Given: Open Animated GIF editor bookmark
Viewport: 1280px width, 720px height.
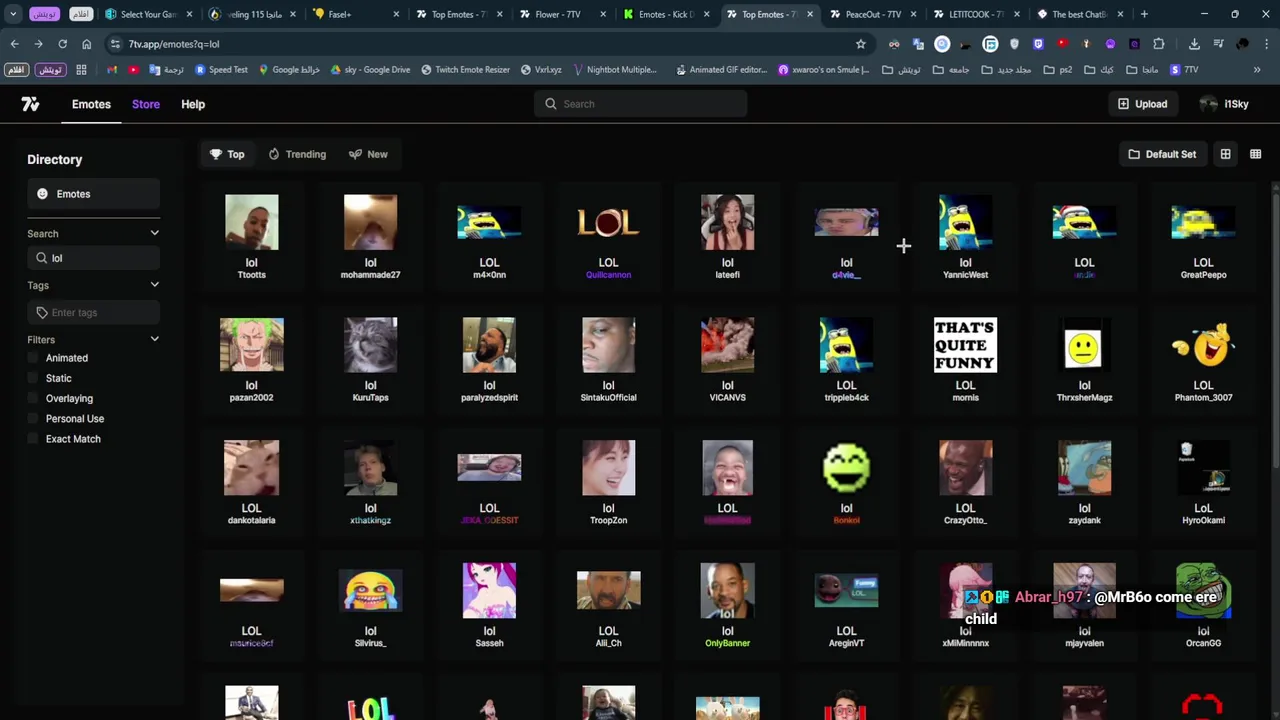Looking at the screenshot, I should (721, 70).
